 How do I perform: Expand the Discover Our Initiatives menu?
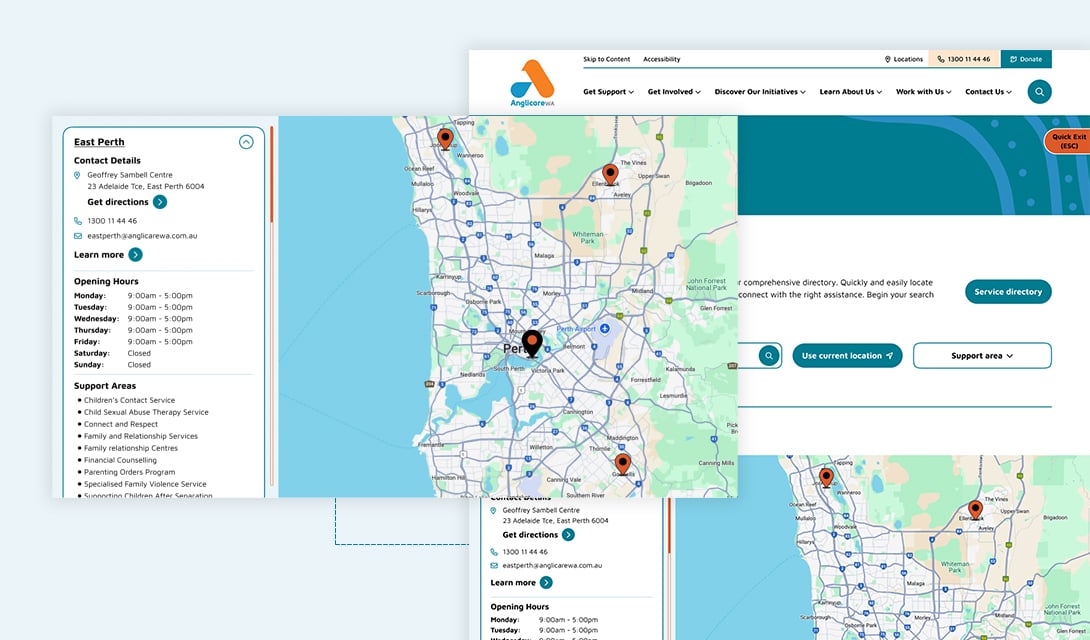pyautogui.click(x=759, y=92)
